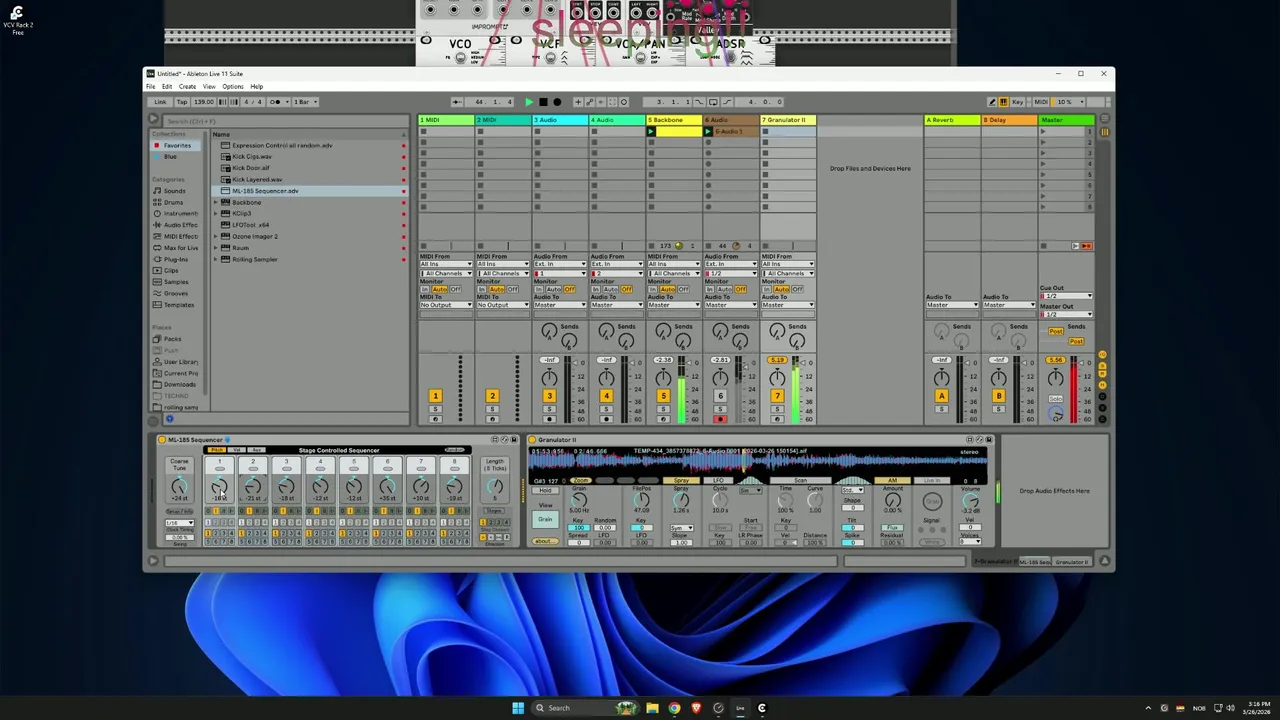The image size is (1280, 720).
Task: Open Windows Start menu
Action: click(x=518, y=708)
